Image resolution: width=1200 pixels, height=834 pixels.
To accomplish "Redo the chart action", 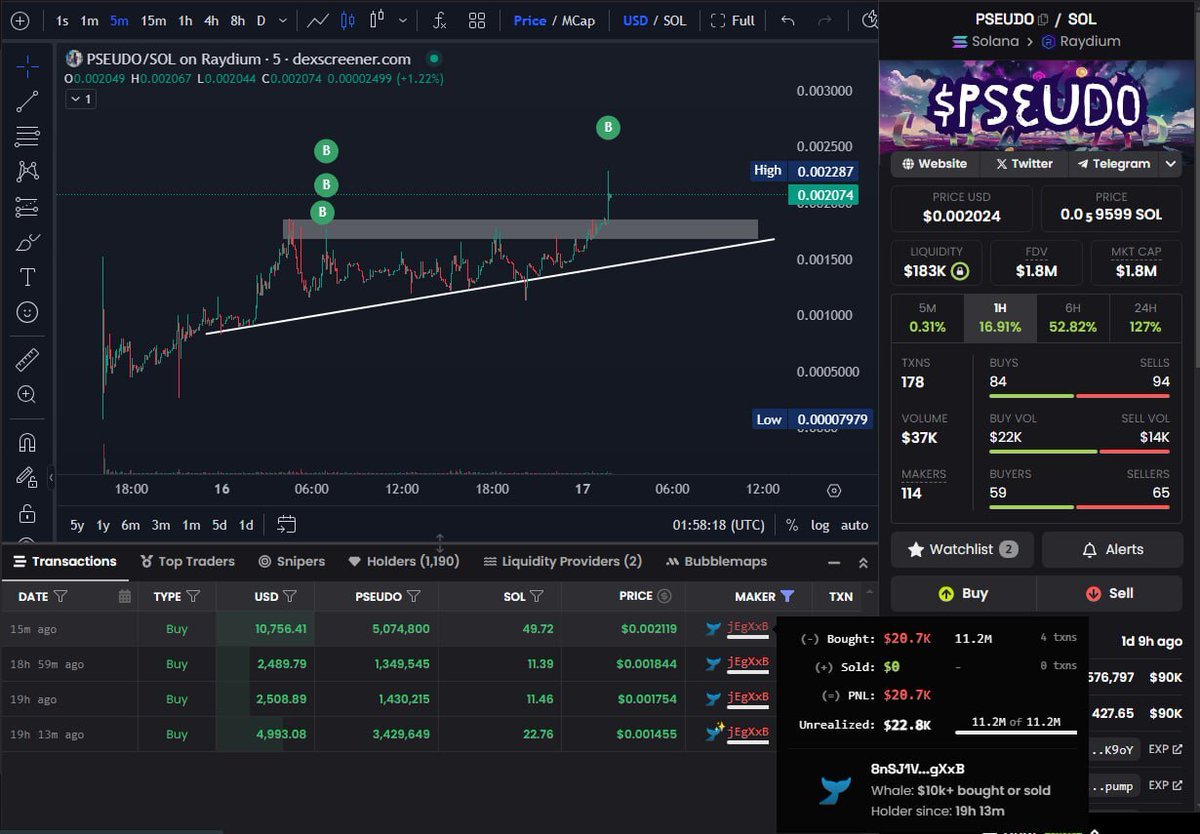I will click(x=825, y=20).
